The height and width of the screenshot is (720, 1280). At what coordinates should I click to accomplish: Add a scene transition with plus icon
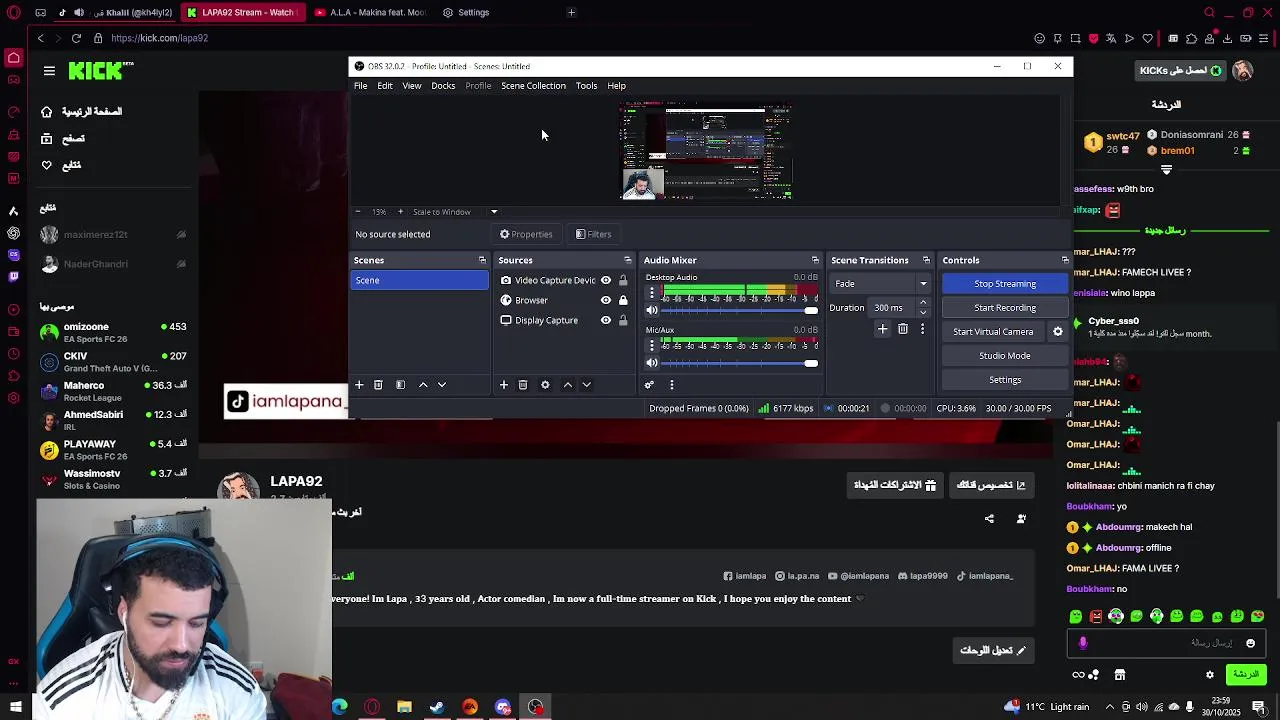883,329
